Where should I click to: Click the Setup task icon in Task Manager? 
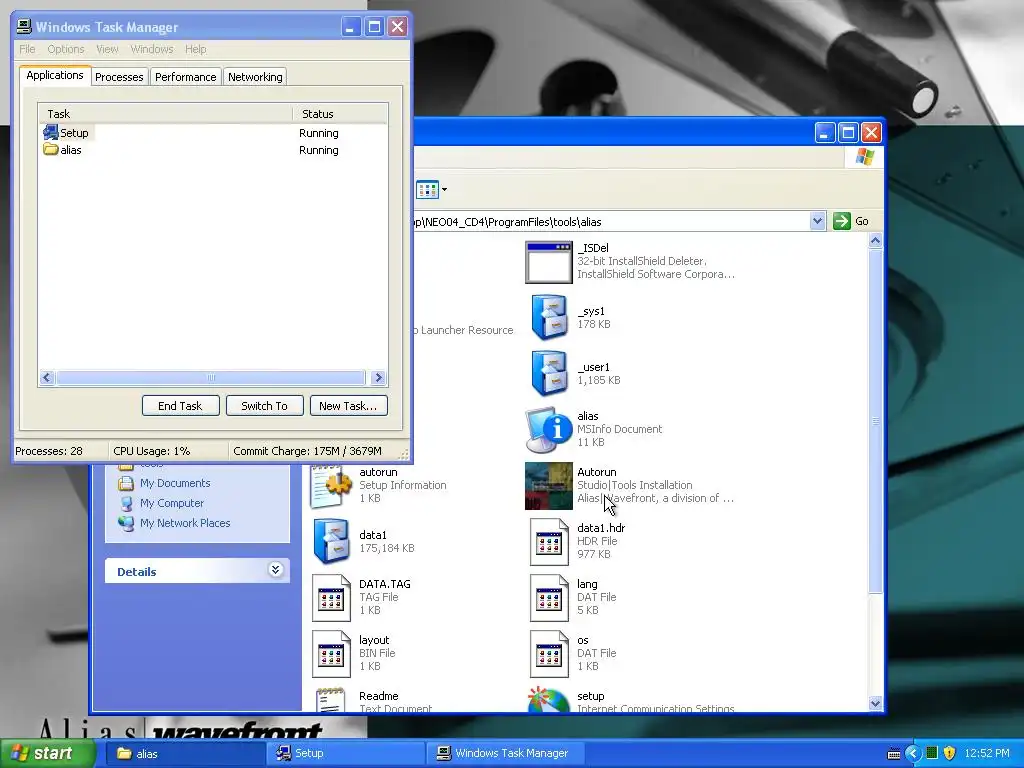tap(51, 133)
